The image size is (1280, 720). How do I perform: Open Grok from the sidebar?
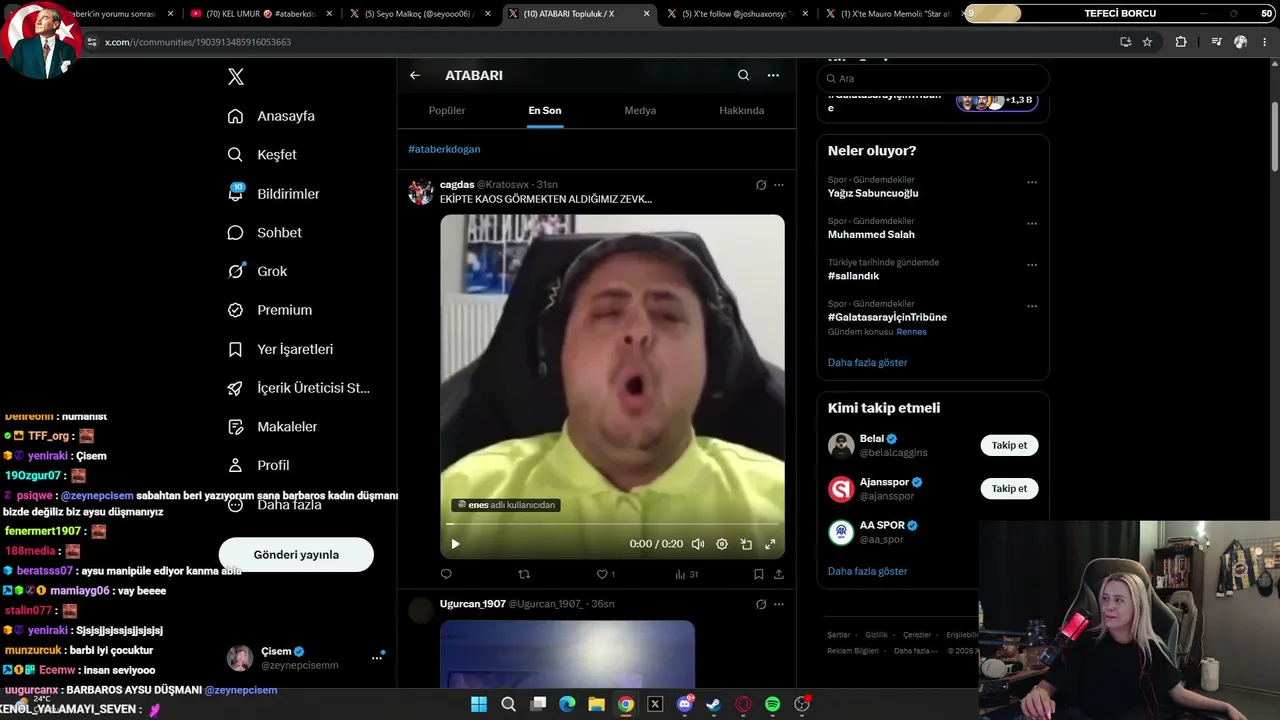tap(257, 271)
